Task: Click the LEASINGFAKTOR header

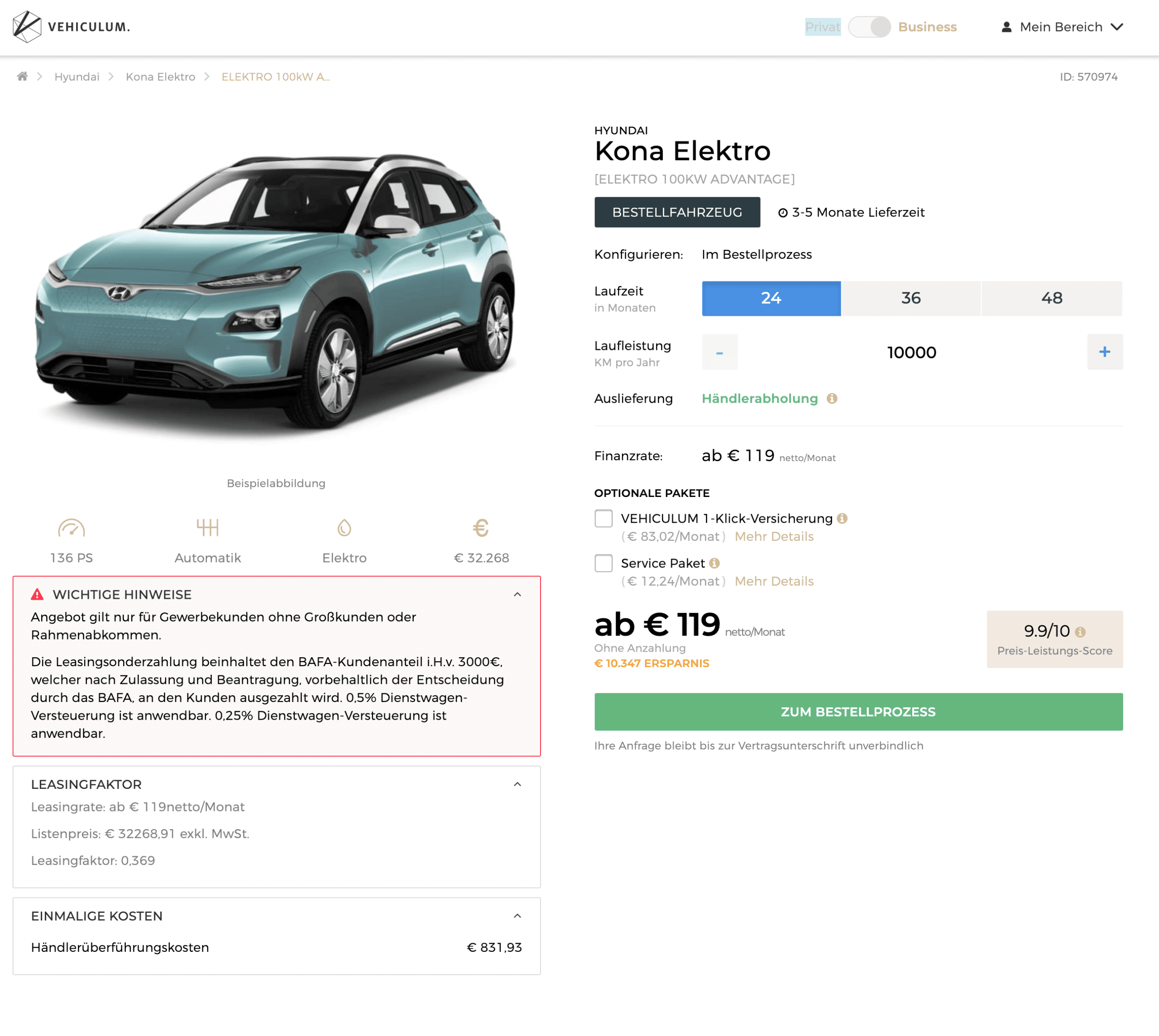Action: (86, 784)
